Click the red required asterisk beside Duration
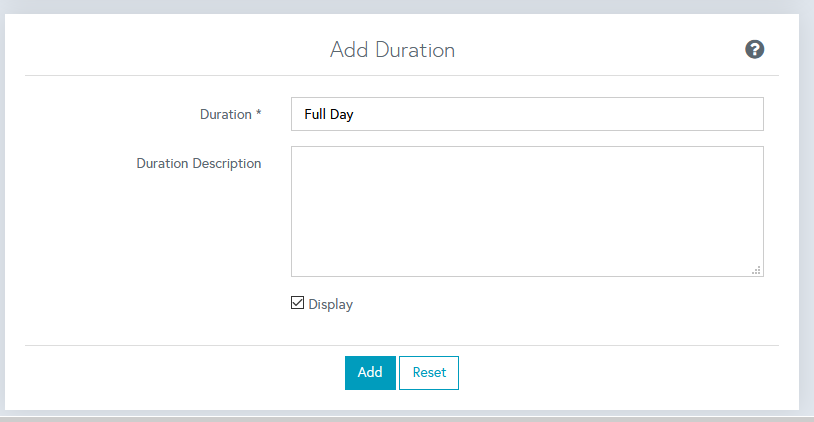 pyautogui.click(x=259, y=114)
